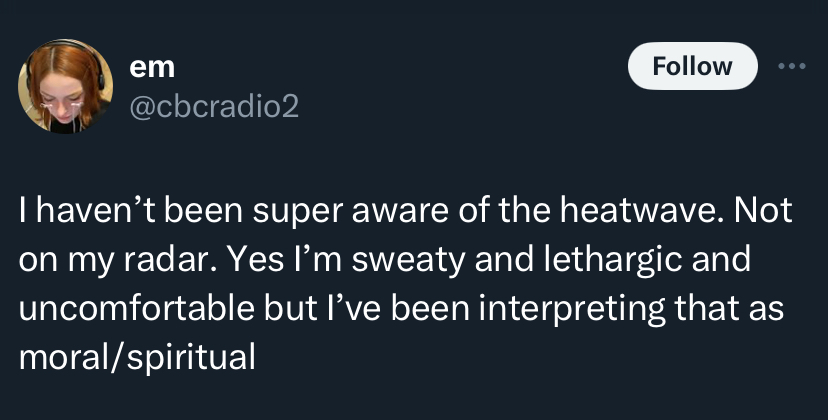Open the three-dot more options menu
The height and width of the screenshot is (420, 828).
pyautogui.click(x=792, y=66)
